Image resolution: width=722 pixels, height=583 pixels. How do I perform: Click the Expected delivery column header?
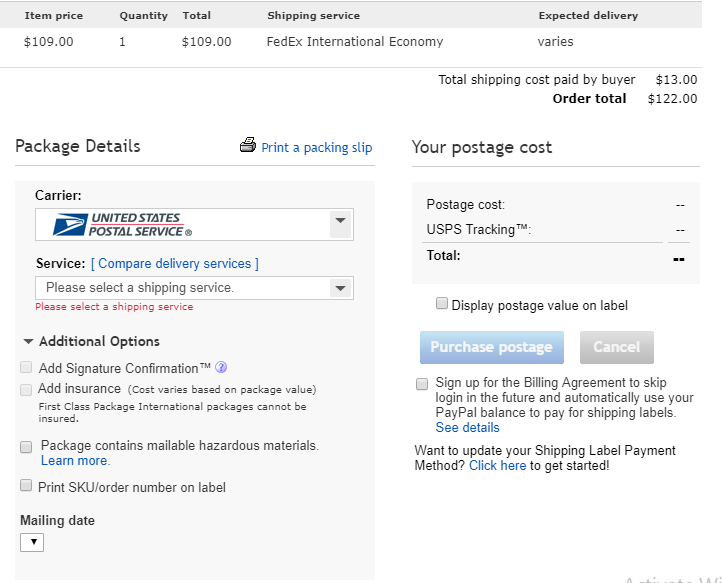[x=588, y=16]
